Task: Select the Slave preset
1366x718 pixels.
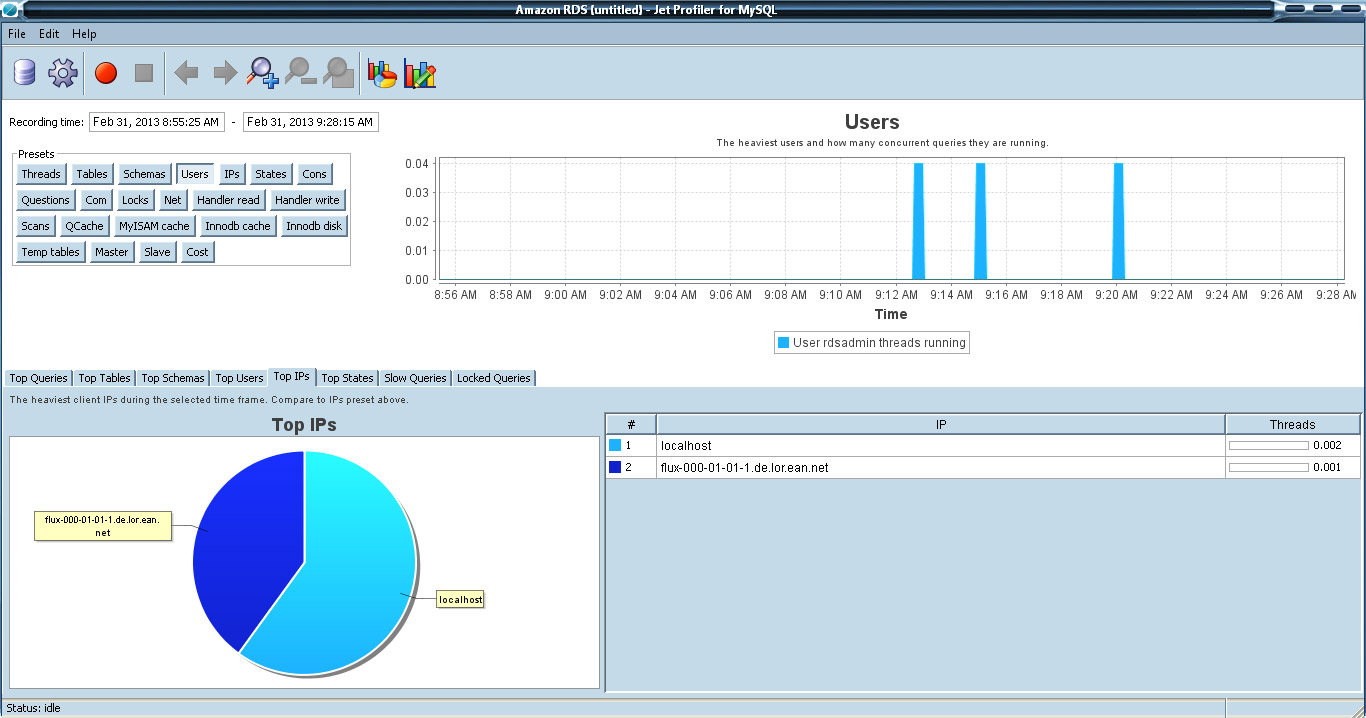Action: pos(157,252)
